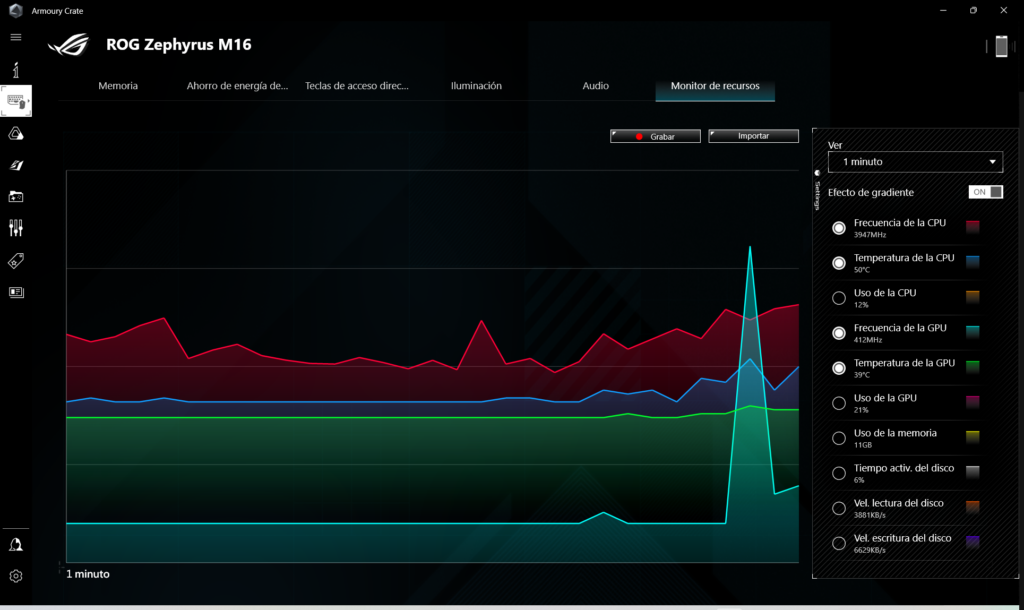Click the Armoury Crate title bar icon
The height and width of the screenshot is (610, 1024).
(x=16, y=10)
